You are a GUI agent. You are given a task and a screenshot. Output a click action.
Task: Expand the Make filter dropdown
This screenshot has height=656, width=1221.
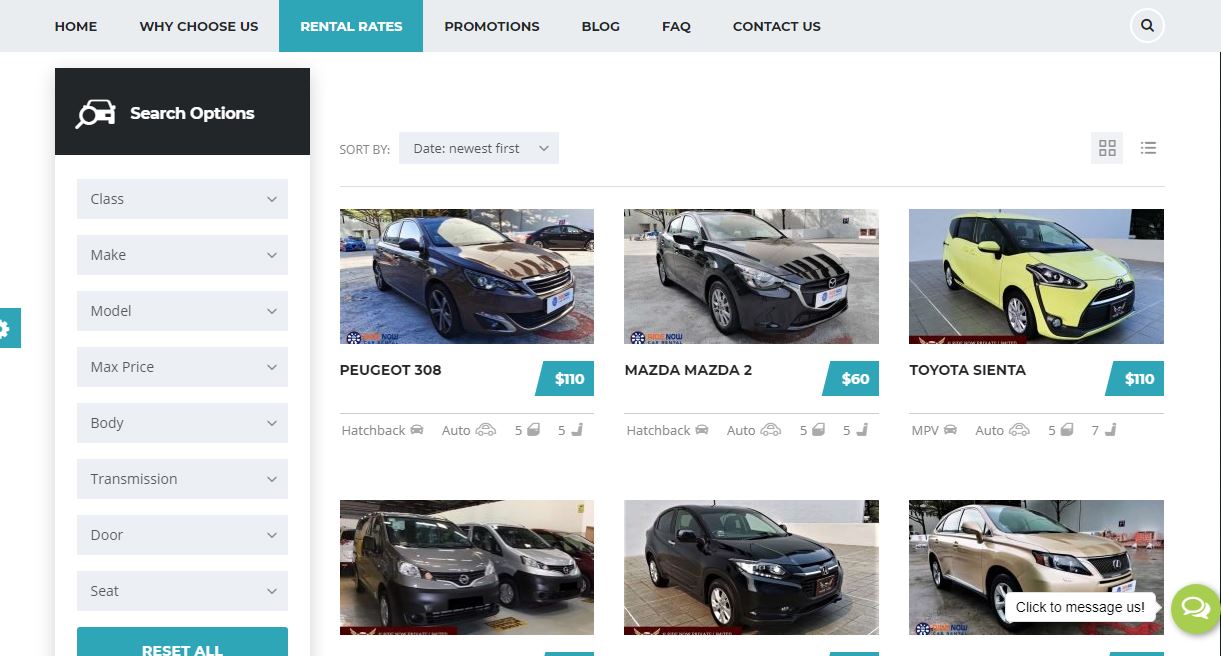(x=182, y=255)
